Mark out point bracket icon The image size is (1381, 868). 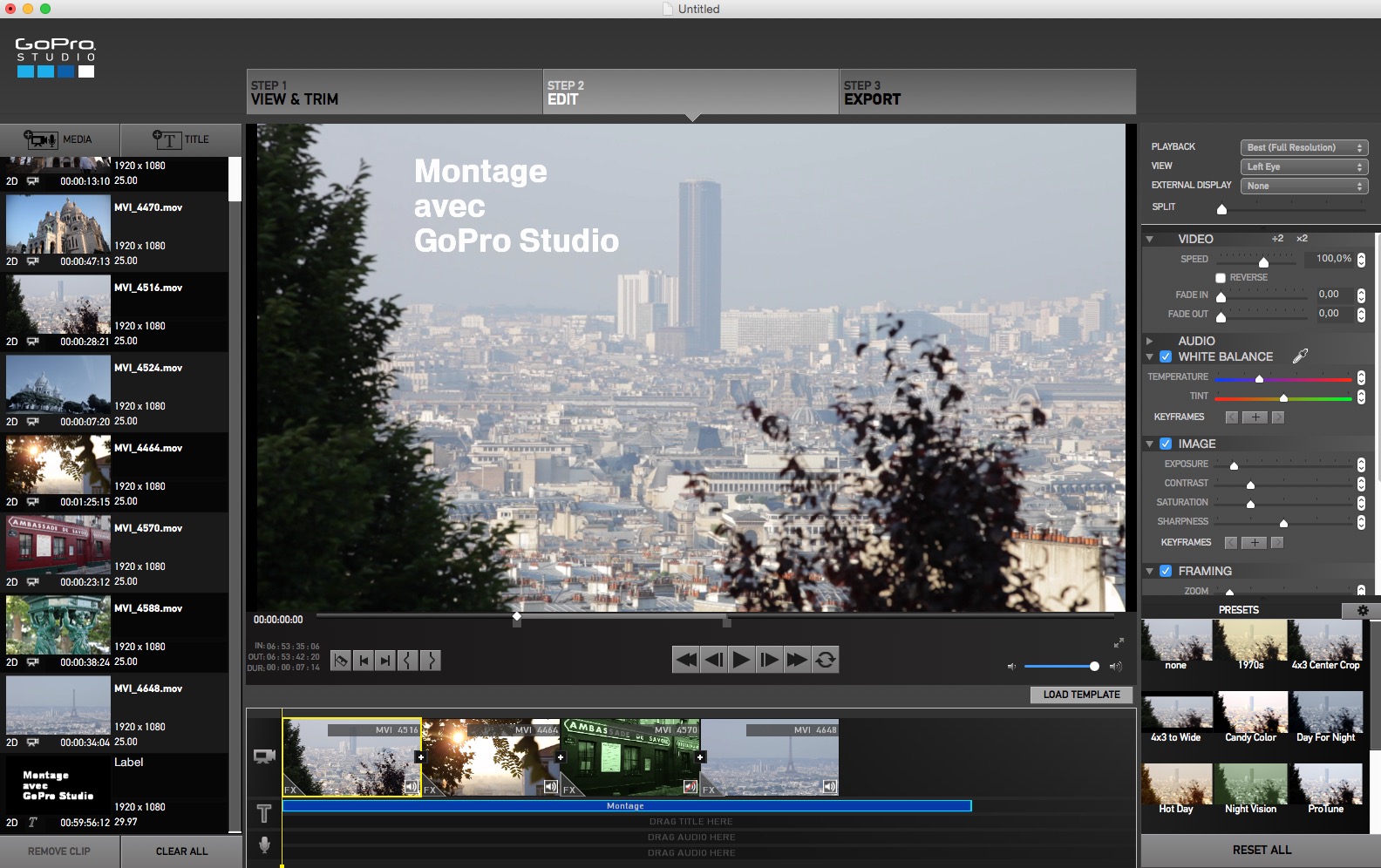click(x=431, y=661)
